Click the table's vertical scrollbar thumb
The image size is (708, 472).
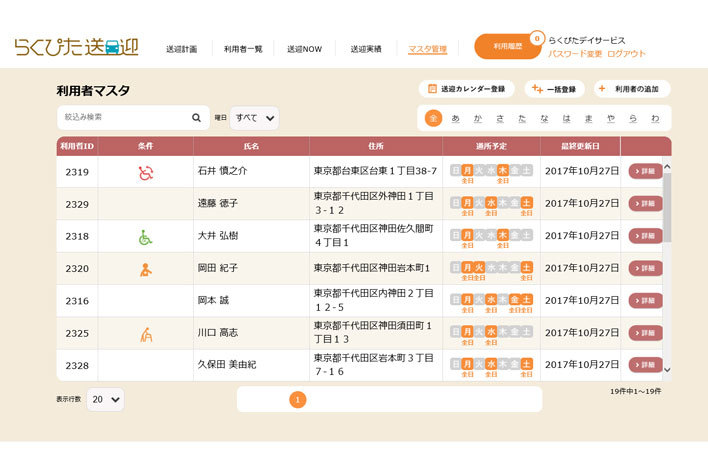pos(667,207)
